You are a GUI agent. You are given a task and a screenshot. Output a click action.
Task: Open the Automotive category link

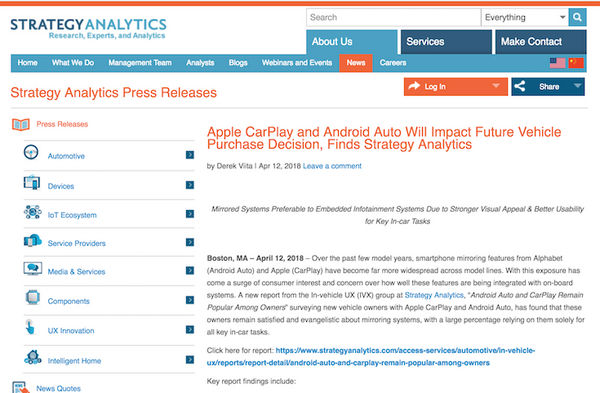click(x=66, y=156)
